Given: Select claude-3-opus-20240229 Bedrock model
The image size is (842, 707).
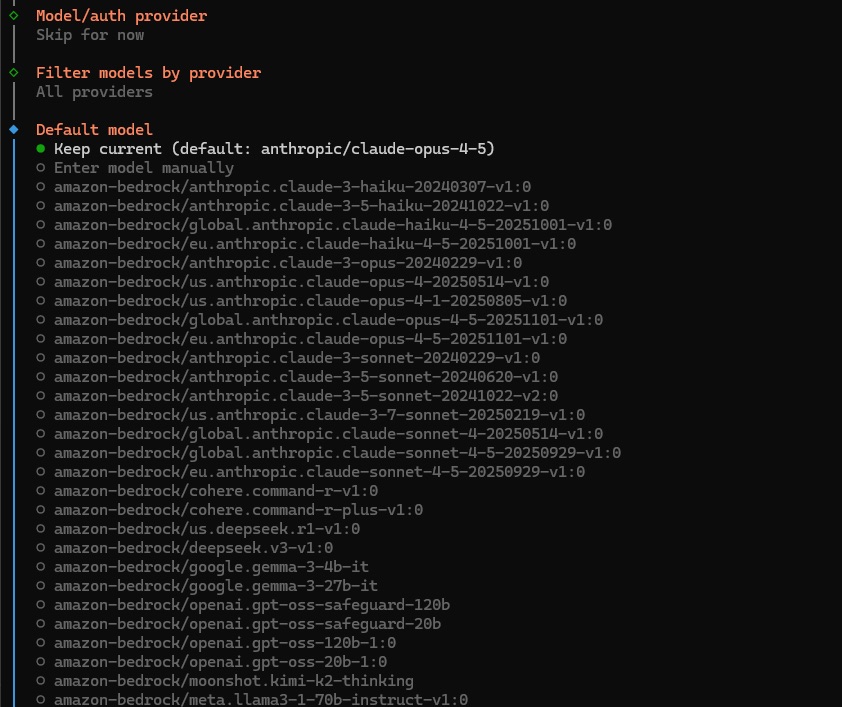Looking at the screenshot, I should pos(288,263).
